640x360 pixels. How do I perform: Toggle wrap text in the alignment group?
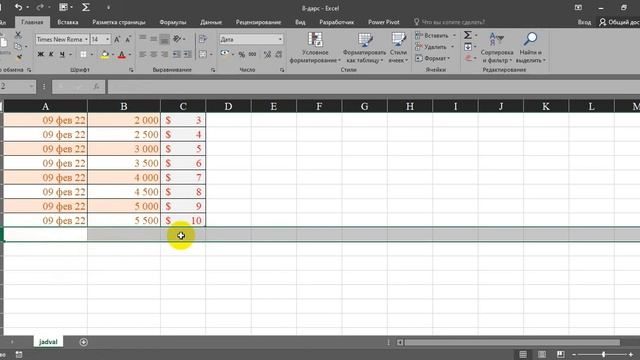pos(203,39)
